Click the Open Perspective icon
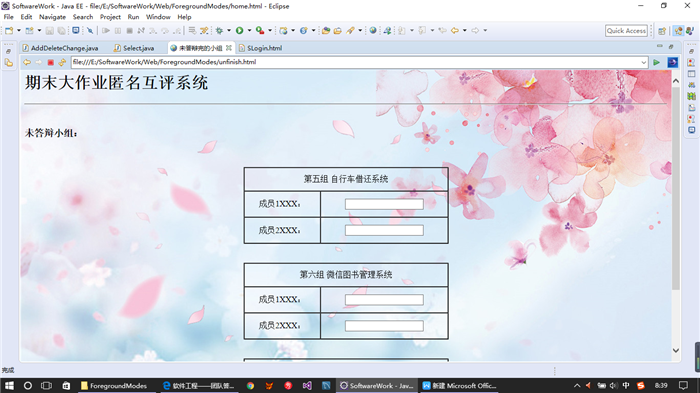The height and width of the screenshot is (393, 700). pyautogui.click(x=662, y=30)
